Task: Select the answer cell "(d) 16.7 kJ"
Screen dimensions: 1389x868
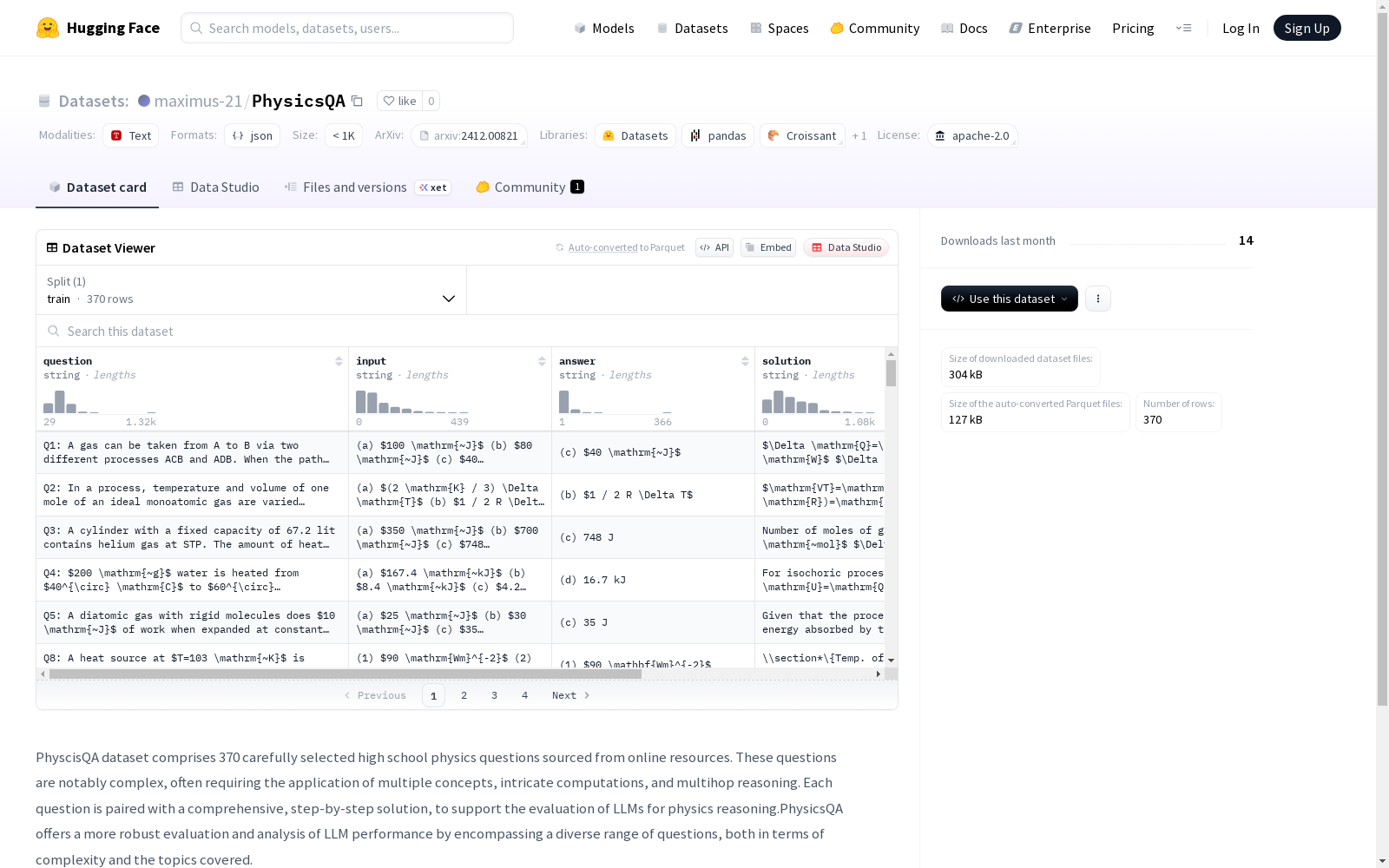Action: [653, 580]
